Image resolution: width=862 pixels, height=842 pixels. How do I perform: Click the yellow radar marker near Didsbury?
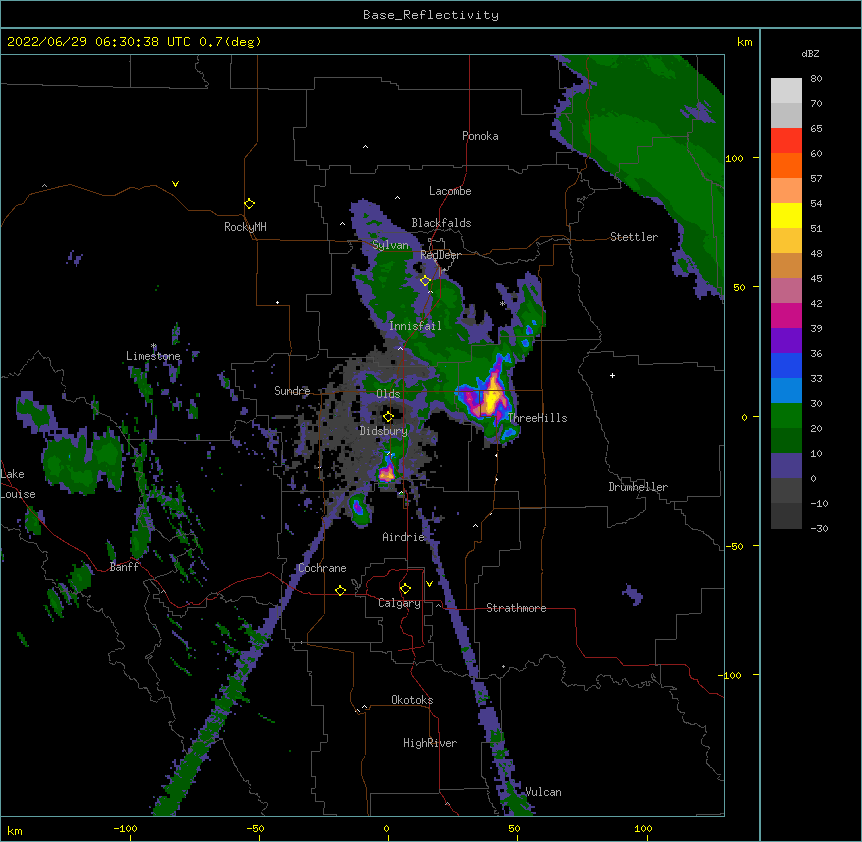[x=388, y=416]
